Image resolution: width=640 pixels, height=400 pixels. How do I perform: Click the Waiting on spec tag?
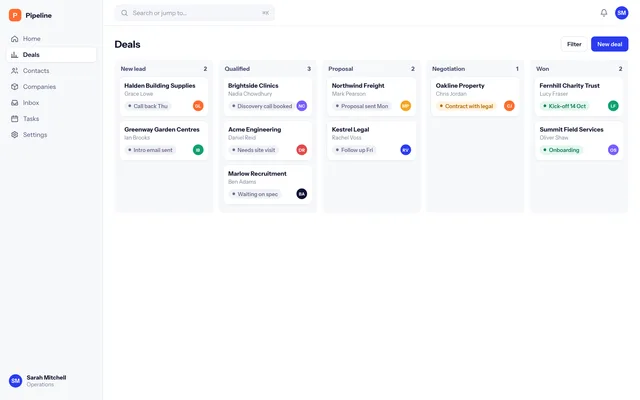click(255, 194)
